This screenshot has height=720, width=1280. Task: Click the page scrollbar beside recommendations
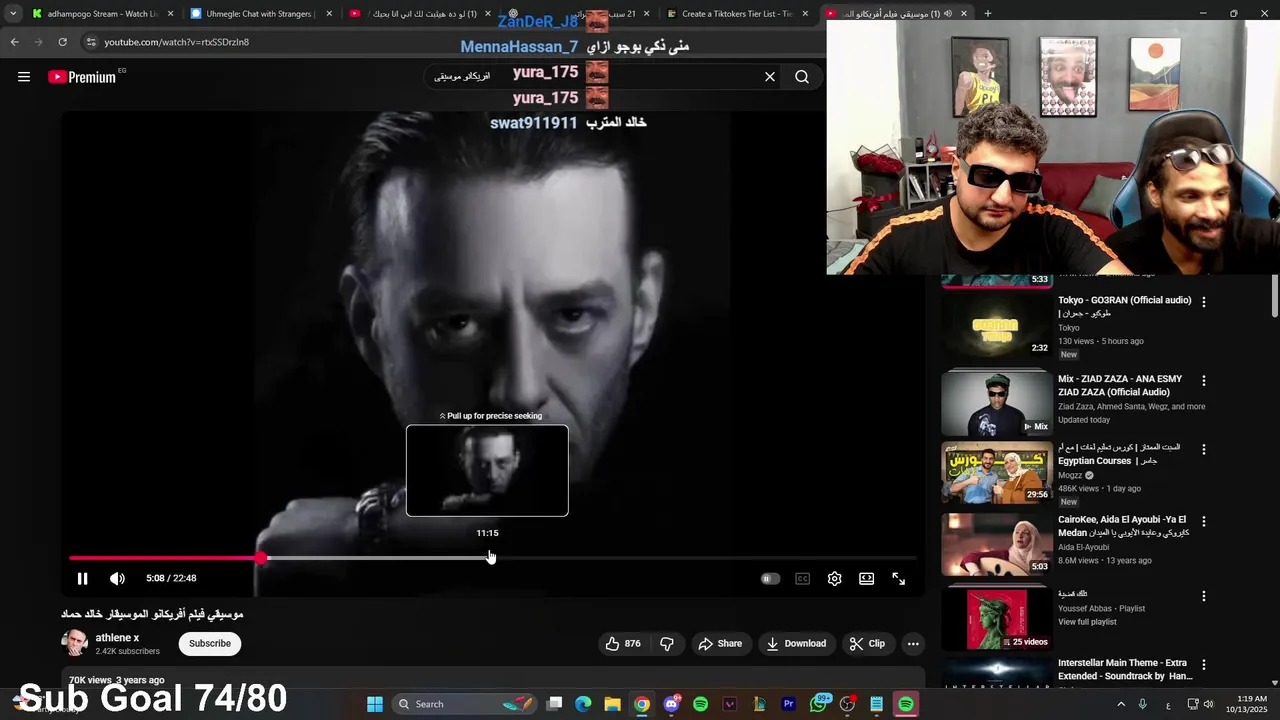coord(1275,296)
